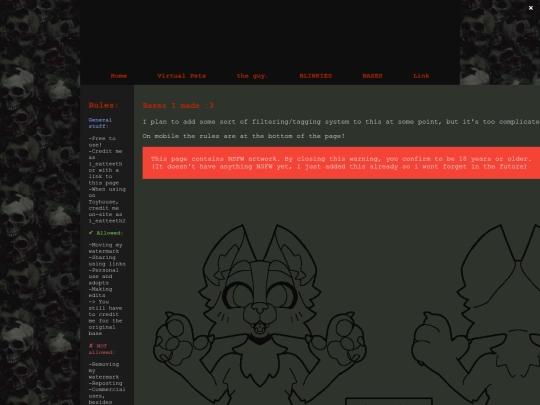
Task: Go to the Virtual Pets page
Action: point(181,76)
